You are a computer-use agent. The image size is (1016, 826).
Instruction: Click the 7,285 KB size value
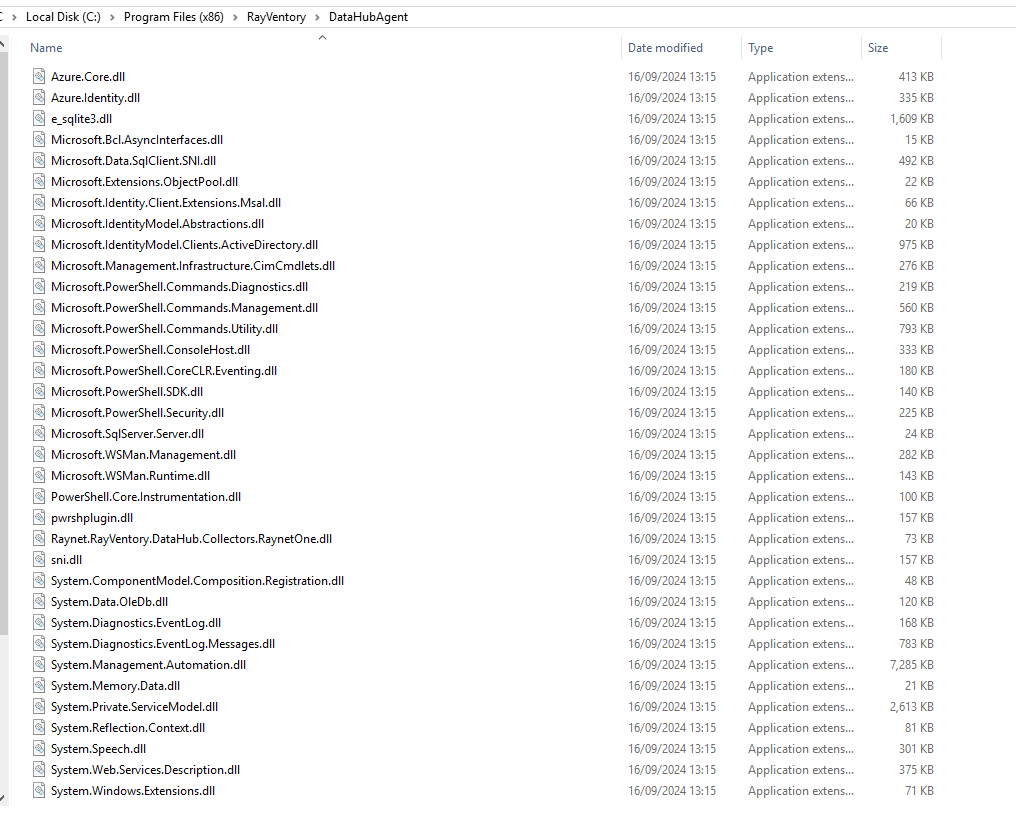(912, 665)
